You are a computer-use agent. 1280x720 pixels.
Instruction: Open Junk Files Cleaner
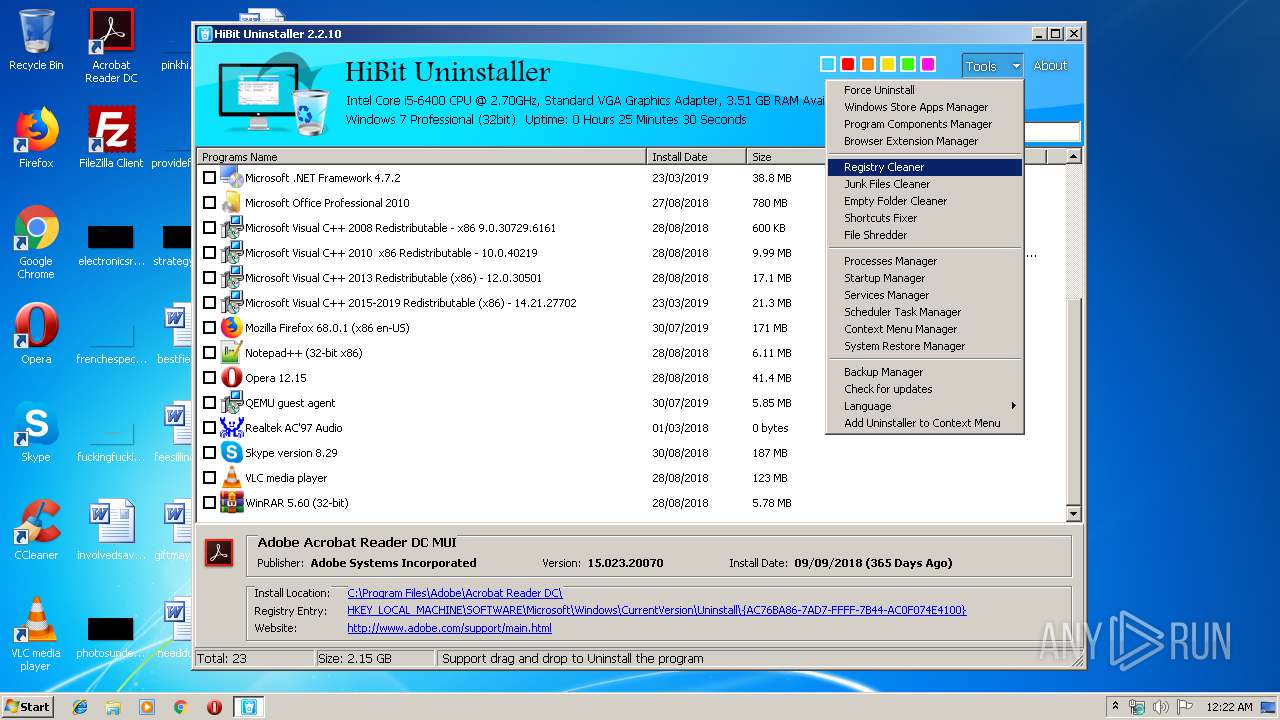[925, 184]
